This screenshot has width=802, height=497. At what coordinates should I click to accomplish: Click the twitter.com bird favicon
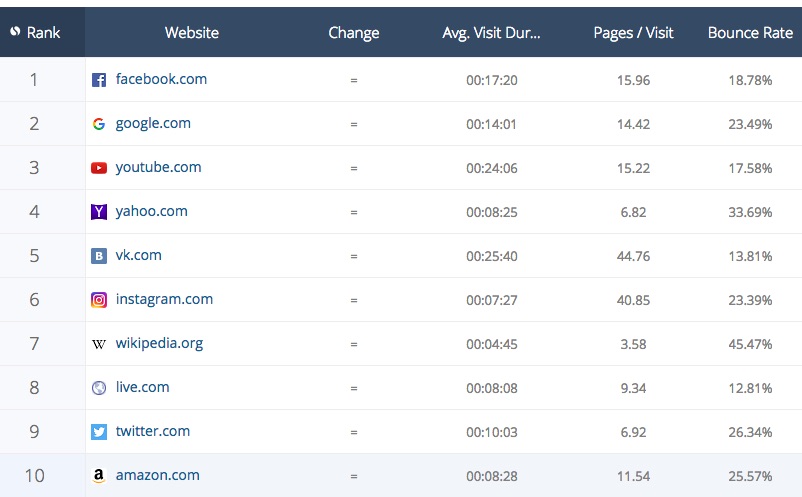pos(99,432)
